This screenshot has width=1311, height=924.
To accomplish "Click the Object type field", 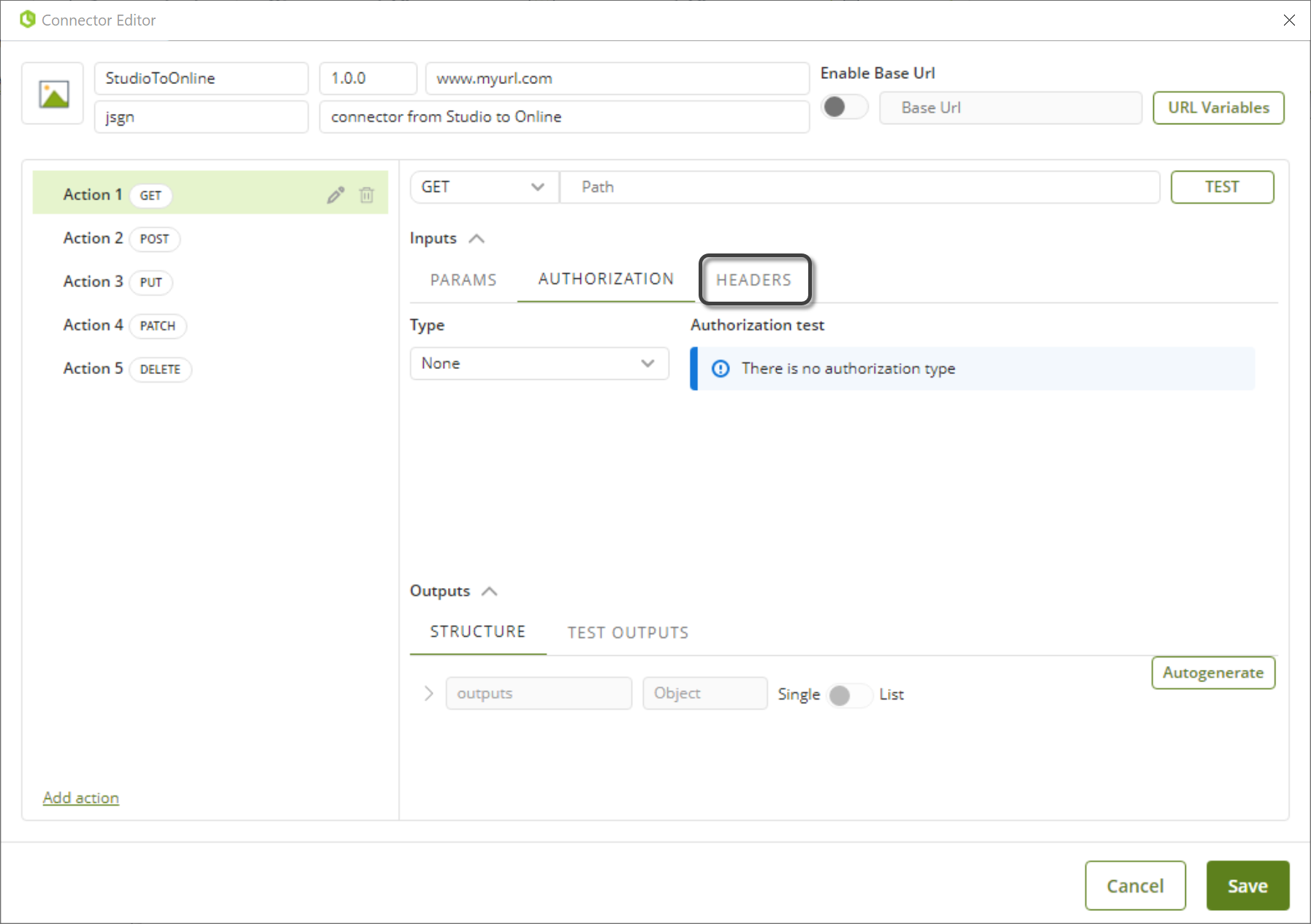I will coord(704,693).
